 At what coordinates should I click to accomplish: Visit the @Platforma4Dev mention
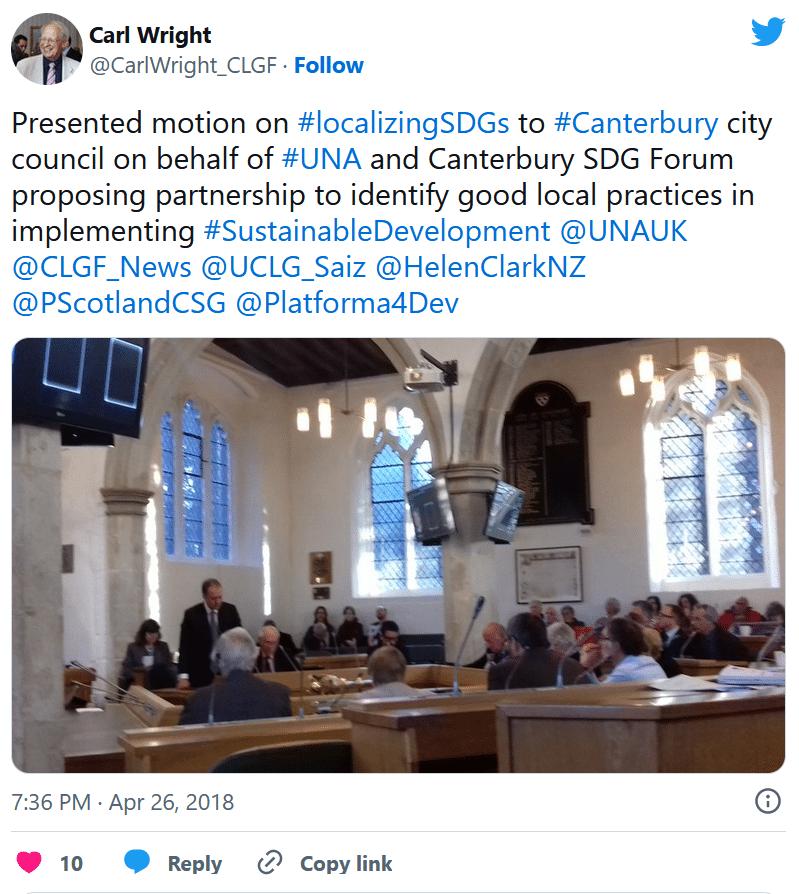coord(347,303)
